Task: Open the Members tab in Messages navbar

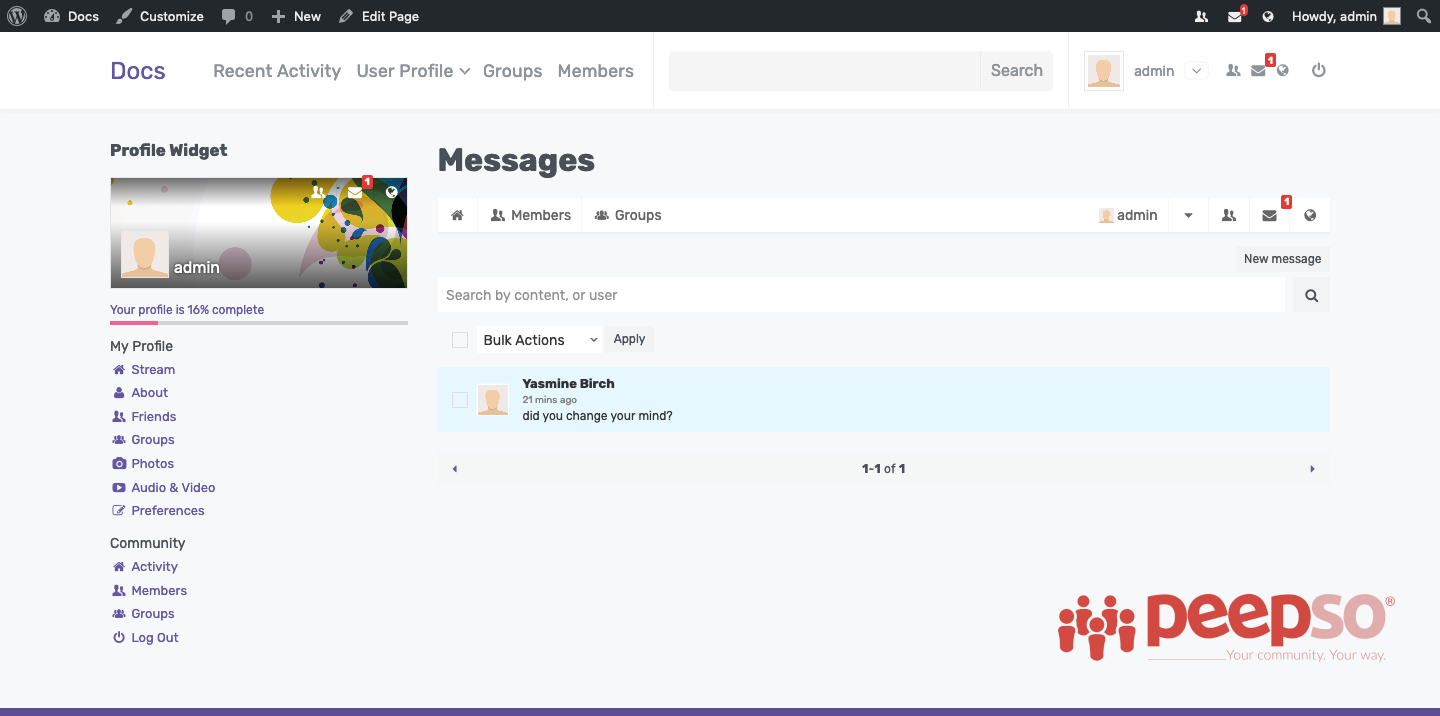Action: click(x=530, y=215)
